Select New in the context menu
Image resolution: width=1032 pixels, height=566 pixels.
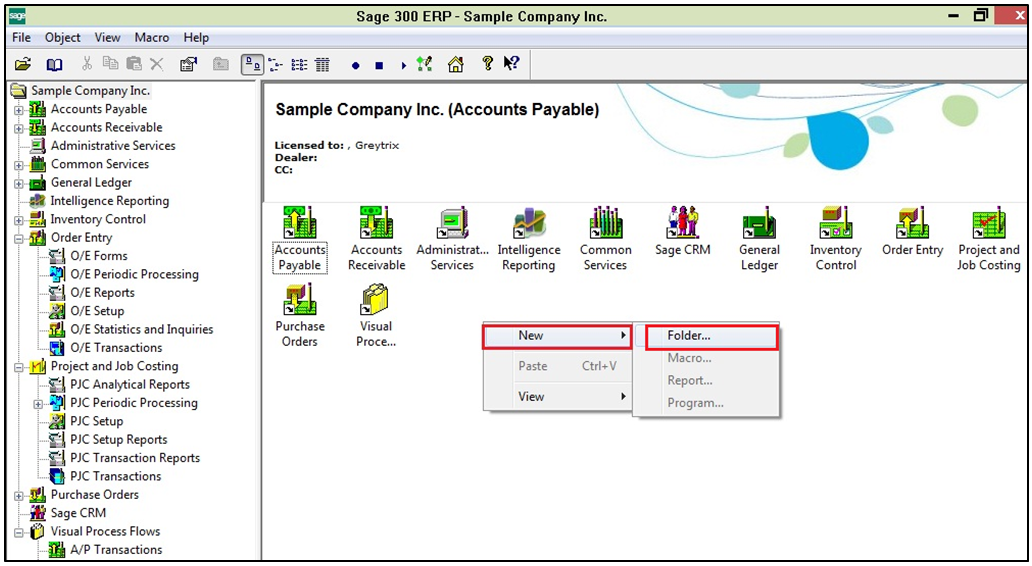557,336
